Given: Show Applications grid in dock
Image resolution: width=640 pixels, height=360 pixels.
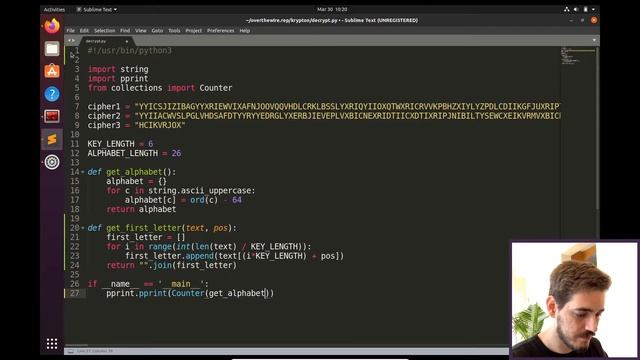Looking at the screenshot, I should pyautogui.click(x=52, y=344).
